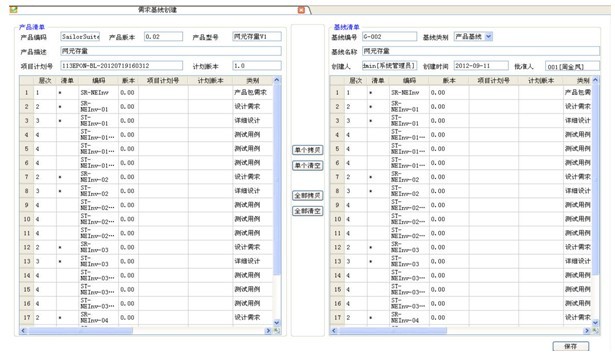Click the 基线编号 input field
The width and height of the screenshot is (615, 361).
point(389,36)
